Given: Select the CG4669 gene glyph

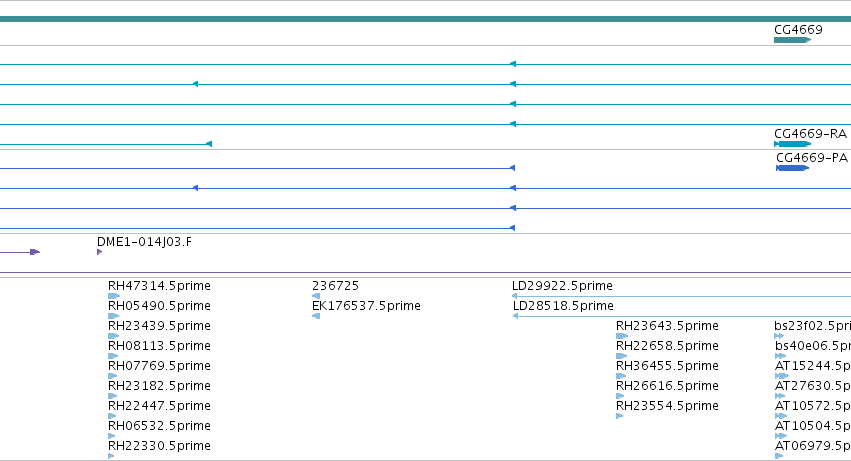Looking at the screenshot, I should tap(792, 40).
